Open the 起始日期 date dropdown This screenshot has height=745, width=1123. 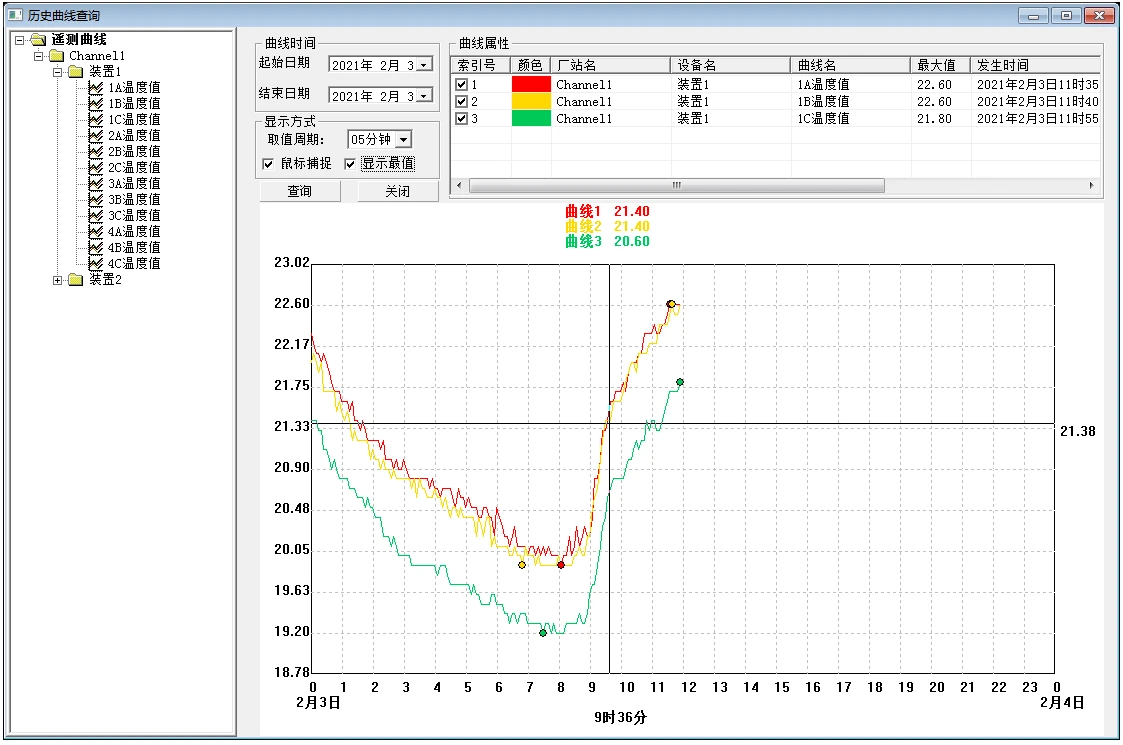pyautogui.click(x=424, y=65)
